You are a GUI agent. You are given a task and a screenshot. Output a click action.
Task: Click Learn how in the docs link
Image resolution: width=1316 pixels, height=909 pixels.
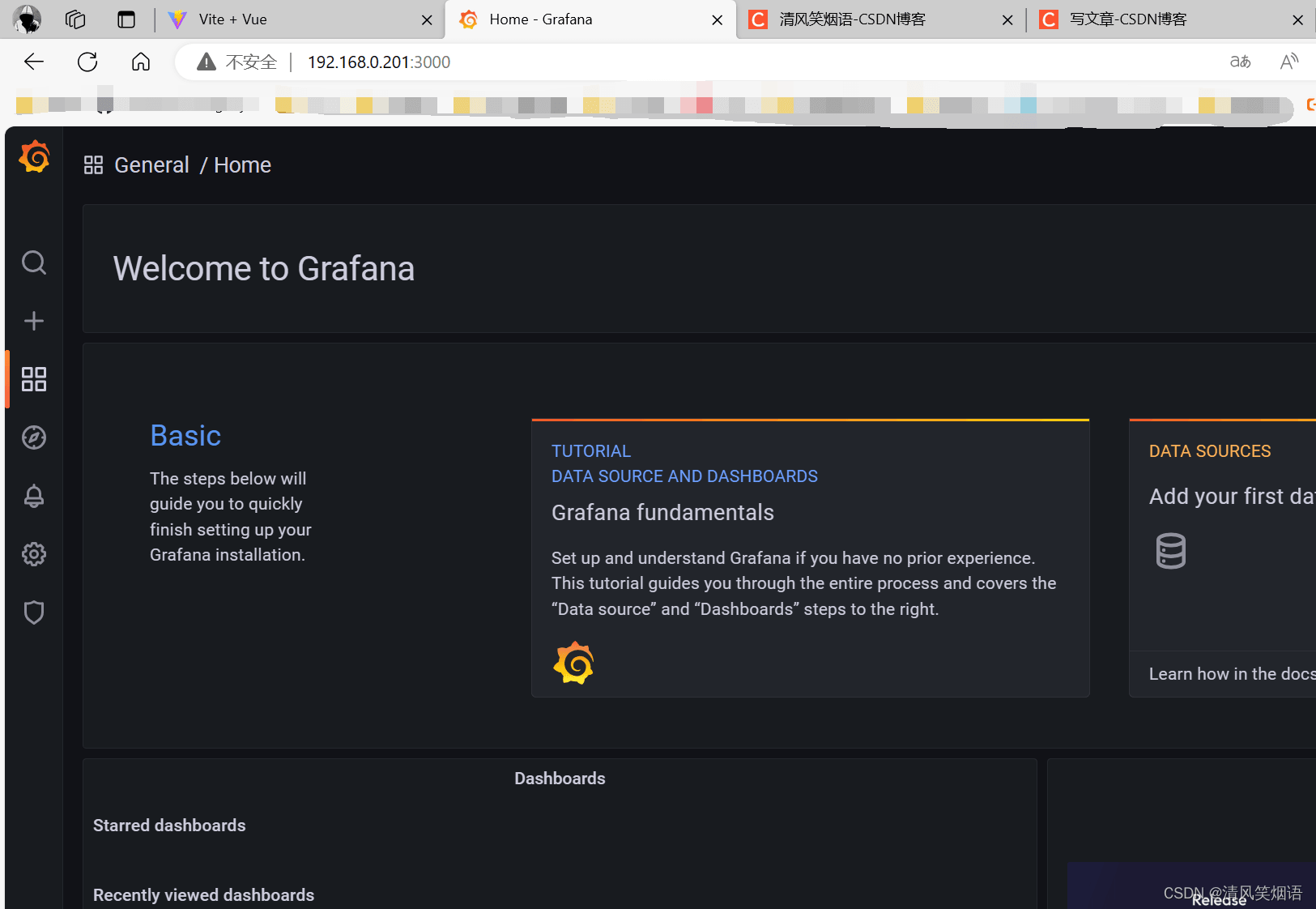[1232, 674]
